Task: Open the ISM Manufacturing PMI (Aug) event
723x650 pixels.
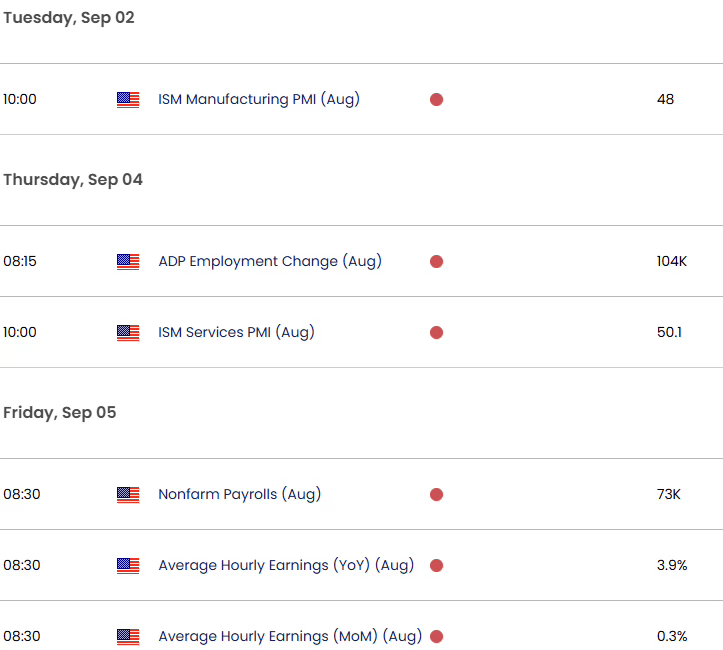Action: 259,100
